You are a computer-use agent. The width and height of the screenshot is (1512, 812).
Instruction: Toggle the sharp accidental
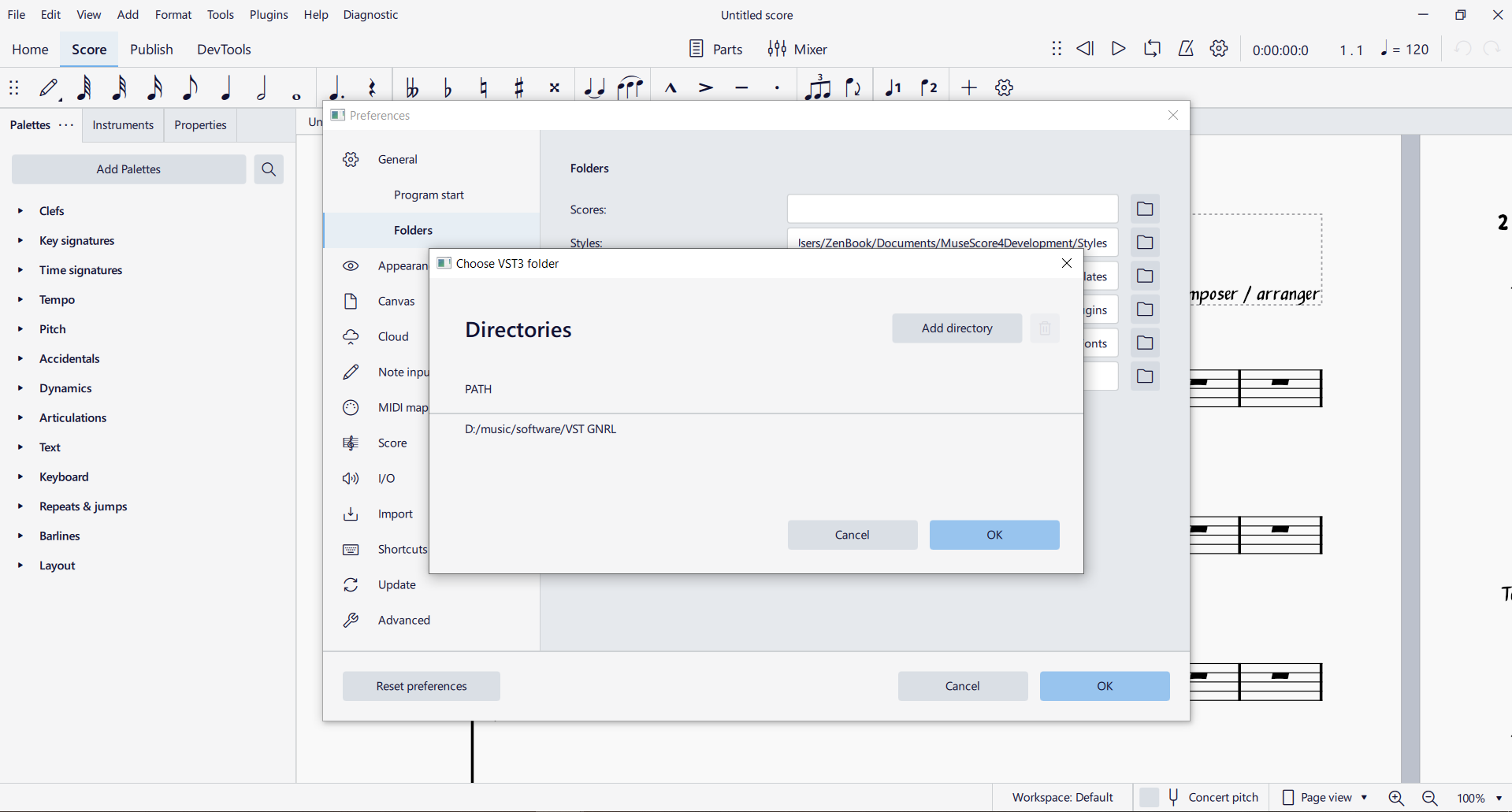[x=519, y=88]
